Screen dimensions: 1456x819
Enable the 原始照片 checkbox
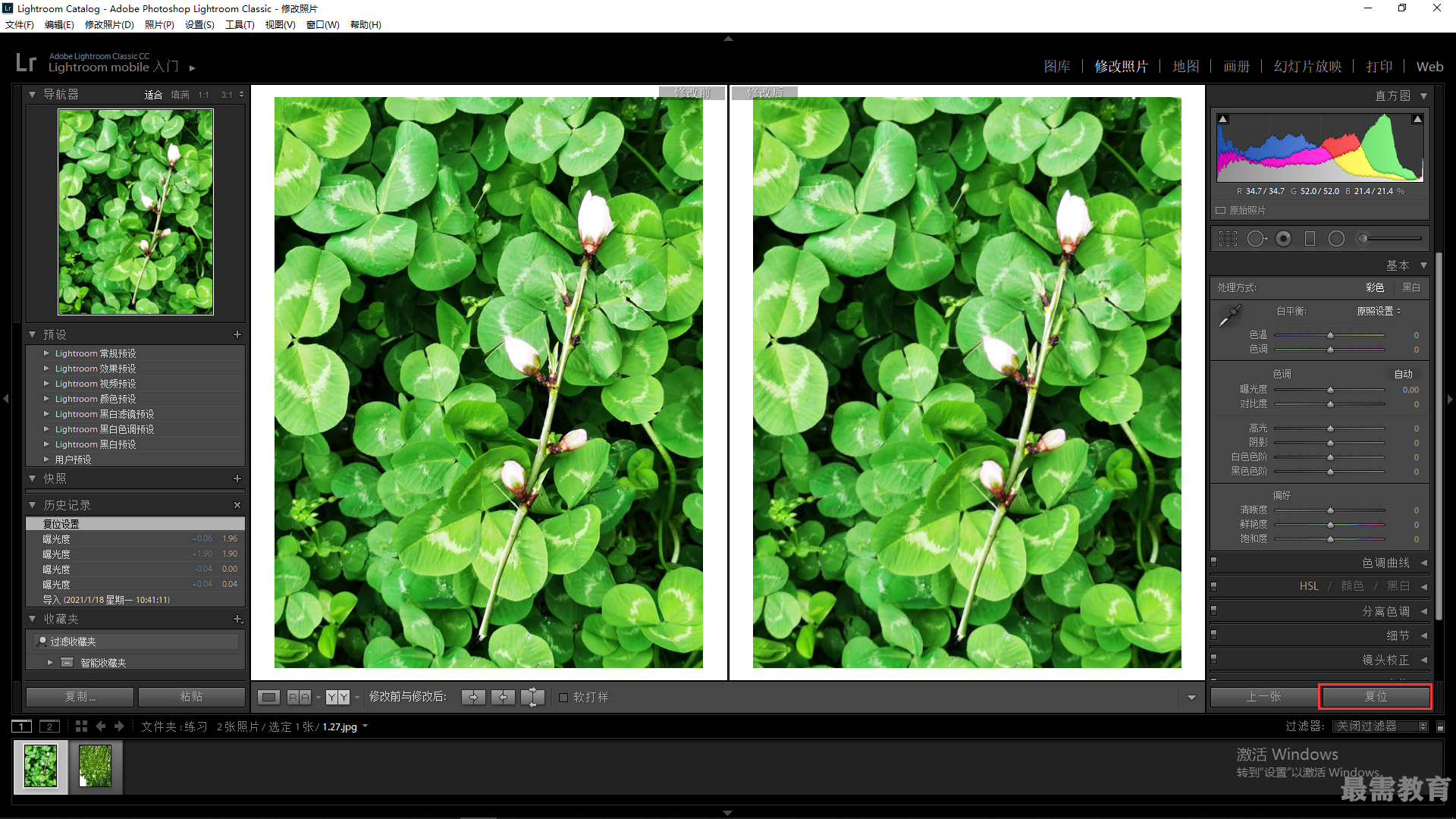coord(1221,211)
